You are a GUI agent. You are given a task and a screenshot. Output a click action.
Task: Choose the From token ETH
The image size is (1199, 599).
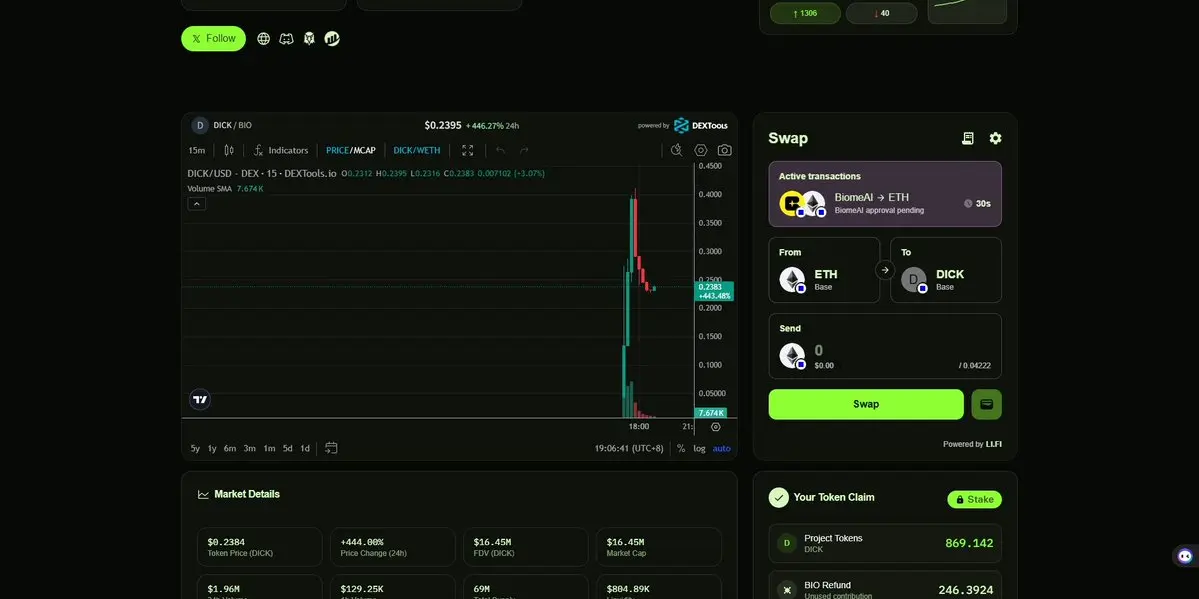point(824,270)
